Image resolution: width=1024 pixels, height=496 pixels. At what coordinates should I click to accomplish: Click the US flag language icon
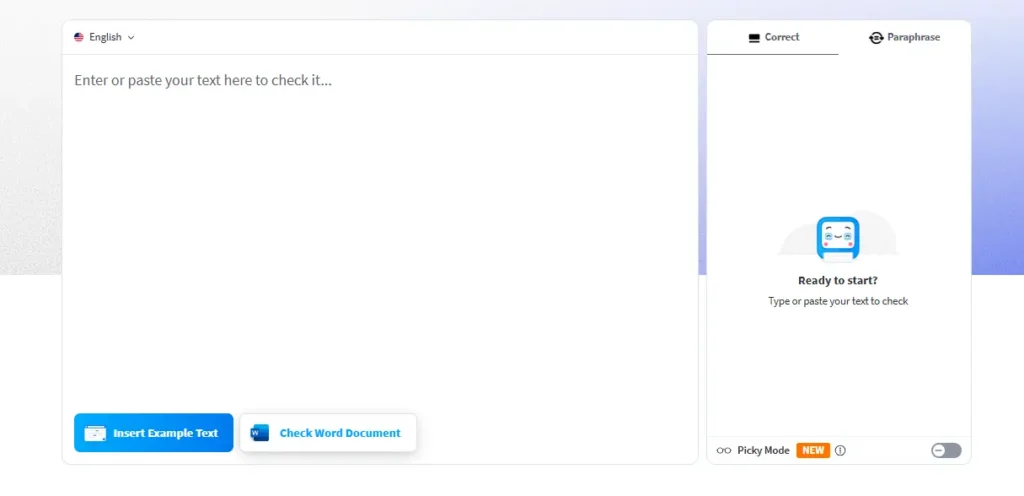[79, 37]
